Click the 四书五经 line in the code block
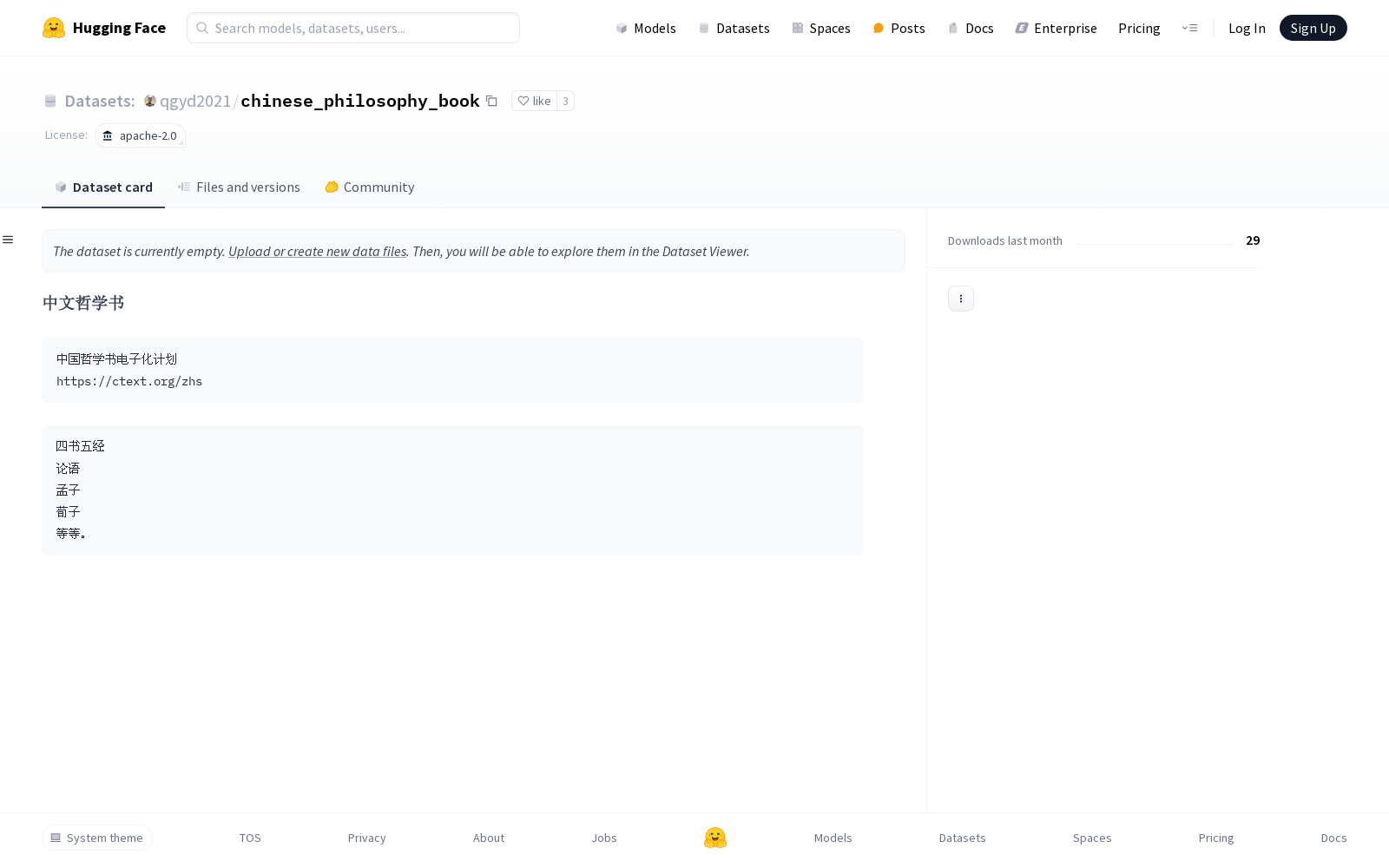The width and height of the screenshot is (1389, 868). pyautogui.click(x=80, y=446)
